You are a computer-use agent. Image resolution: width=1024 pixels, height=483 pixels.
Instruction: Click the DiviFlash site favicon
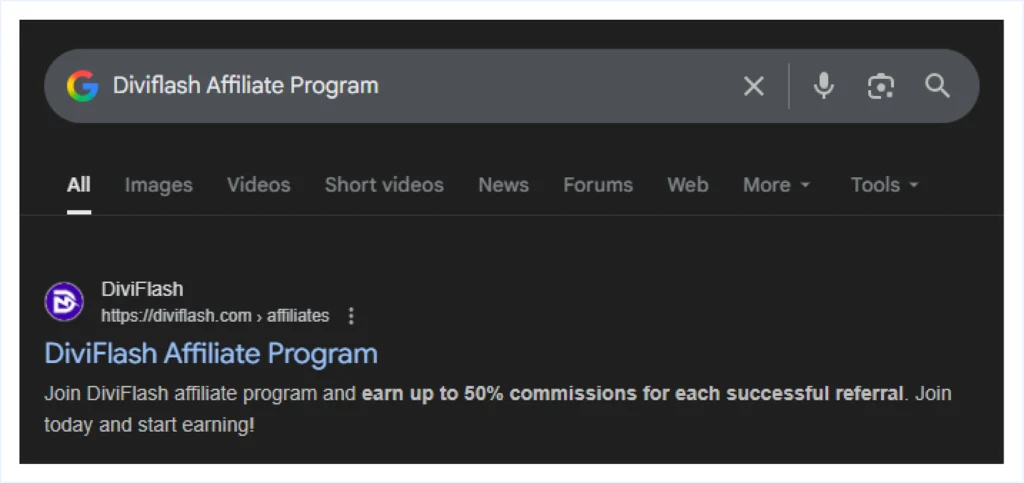click(64, 302)
